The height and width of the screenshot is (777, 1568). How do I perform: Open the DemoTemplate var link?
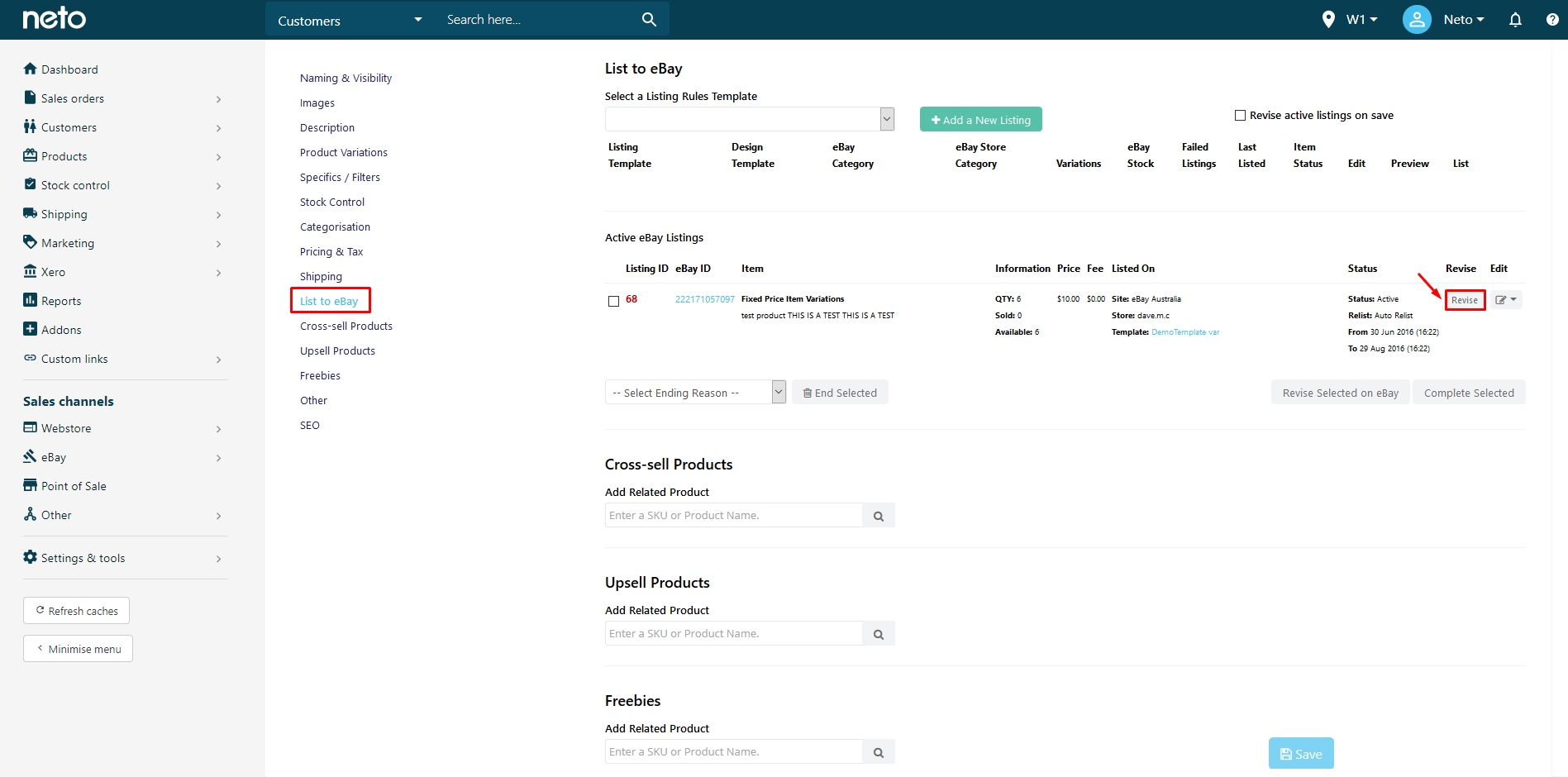pos(1185,332)
